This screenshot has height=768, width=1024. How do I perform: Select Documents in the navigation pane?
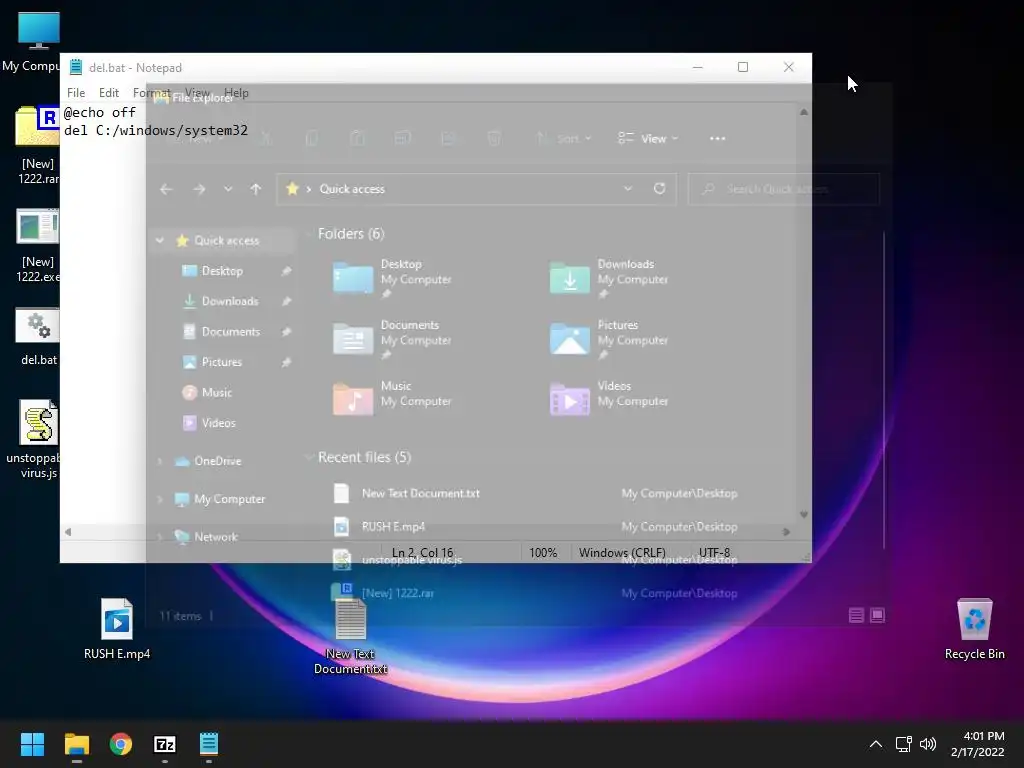(x=231, y=331)
